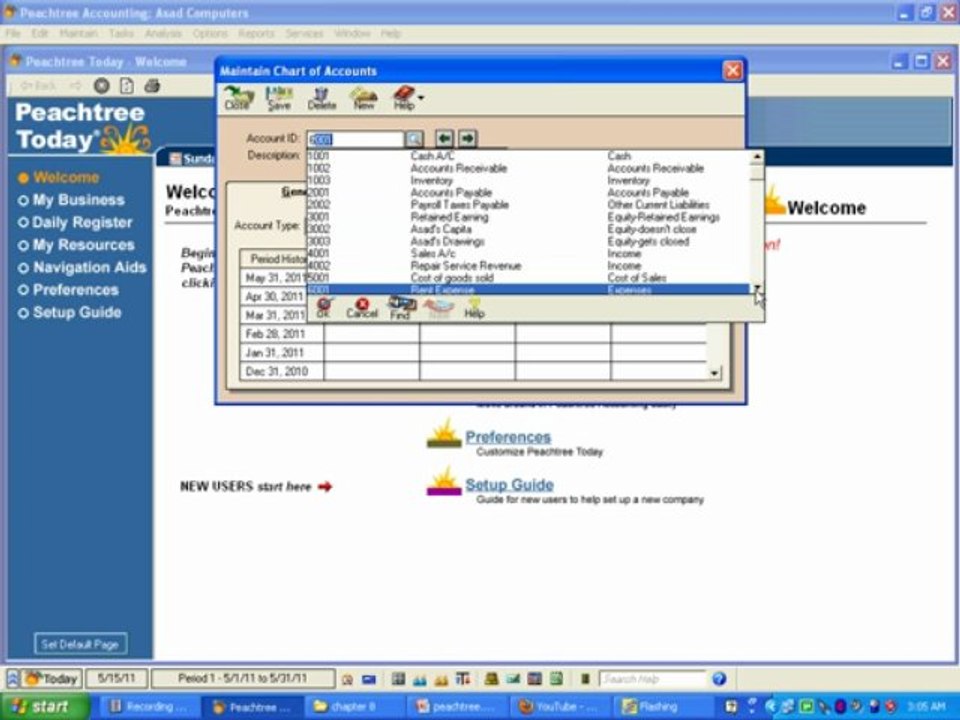Viewport: 960px width, 720px height.
Task: Click lookup list scrollbar up arrow
Action: click(x=757, y=157)
